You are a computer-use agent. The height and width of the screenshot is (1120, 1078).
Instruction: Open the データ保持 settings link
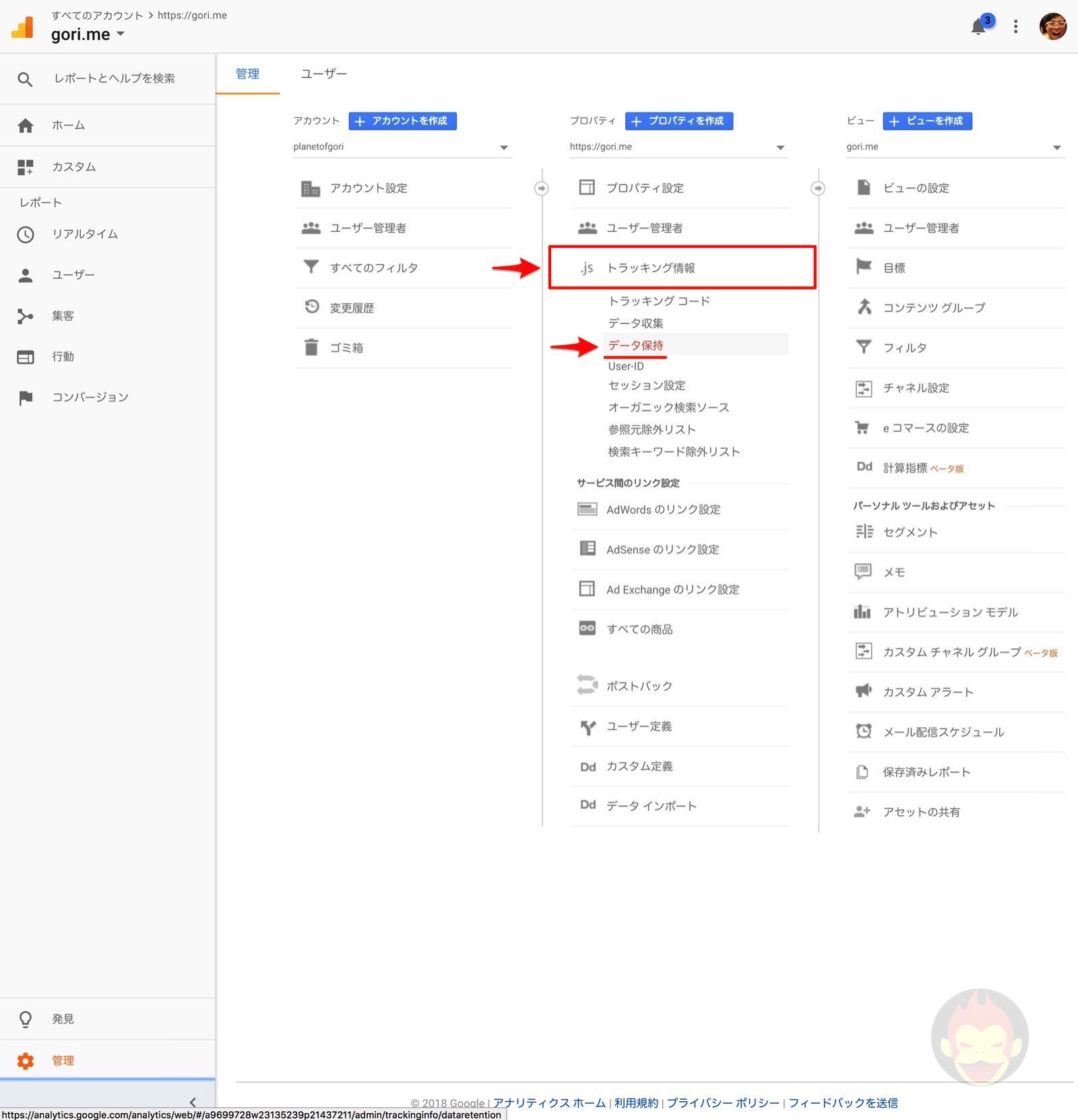tap(634, 345)
